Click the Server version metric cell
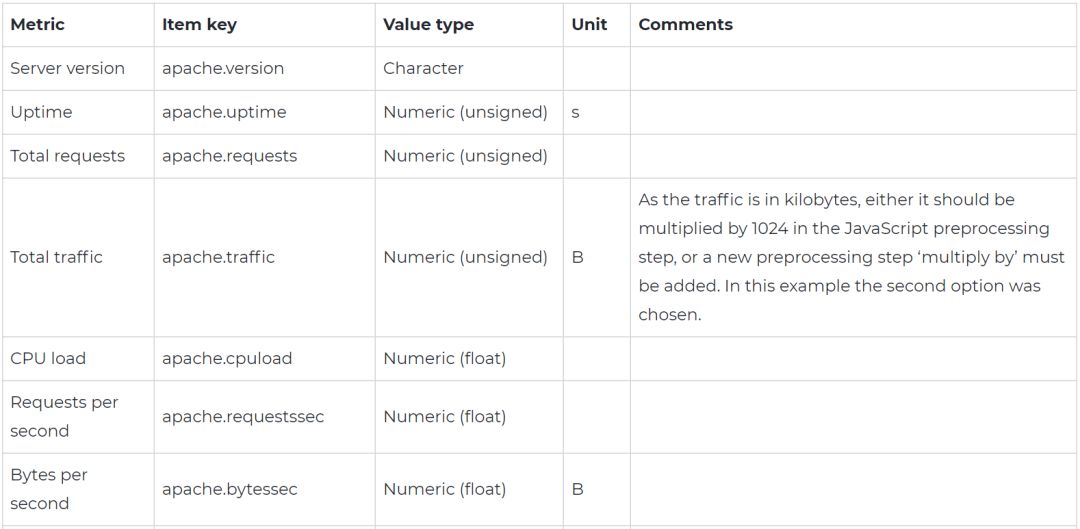The height and width of the screenshot is (529, 1080). pos(67,69)
